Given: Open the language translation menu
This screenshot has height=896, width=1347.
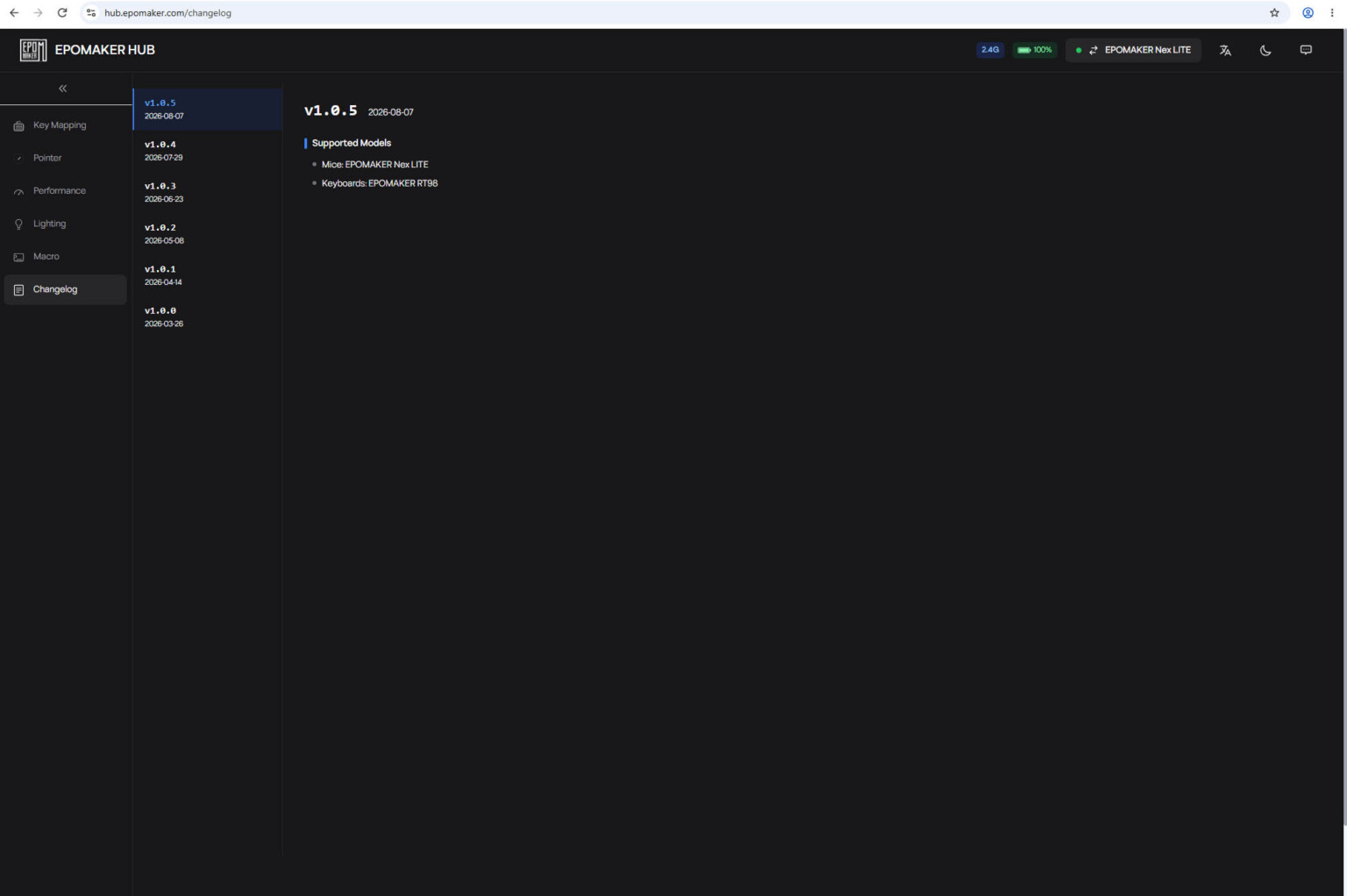Looking at the screenshot, I should pyautogui.click(x=1225, y=50).
